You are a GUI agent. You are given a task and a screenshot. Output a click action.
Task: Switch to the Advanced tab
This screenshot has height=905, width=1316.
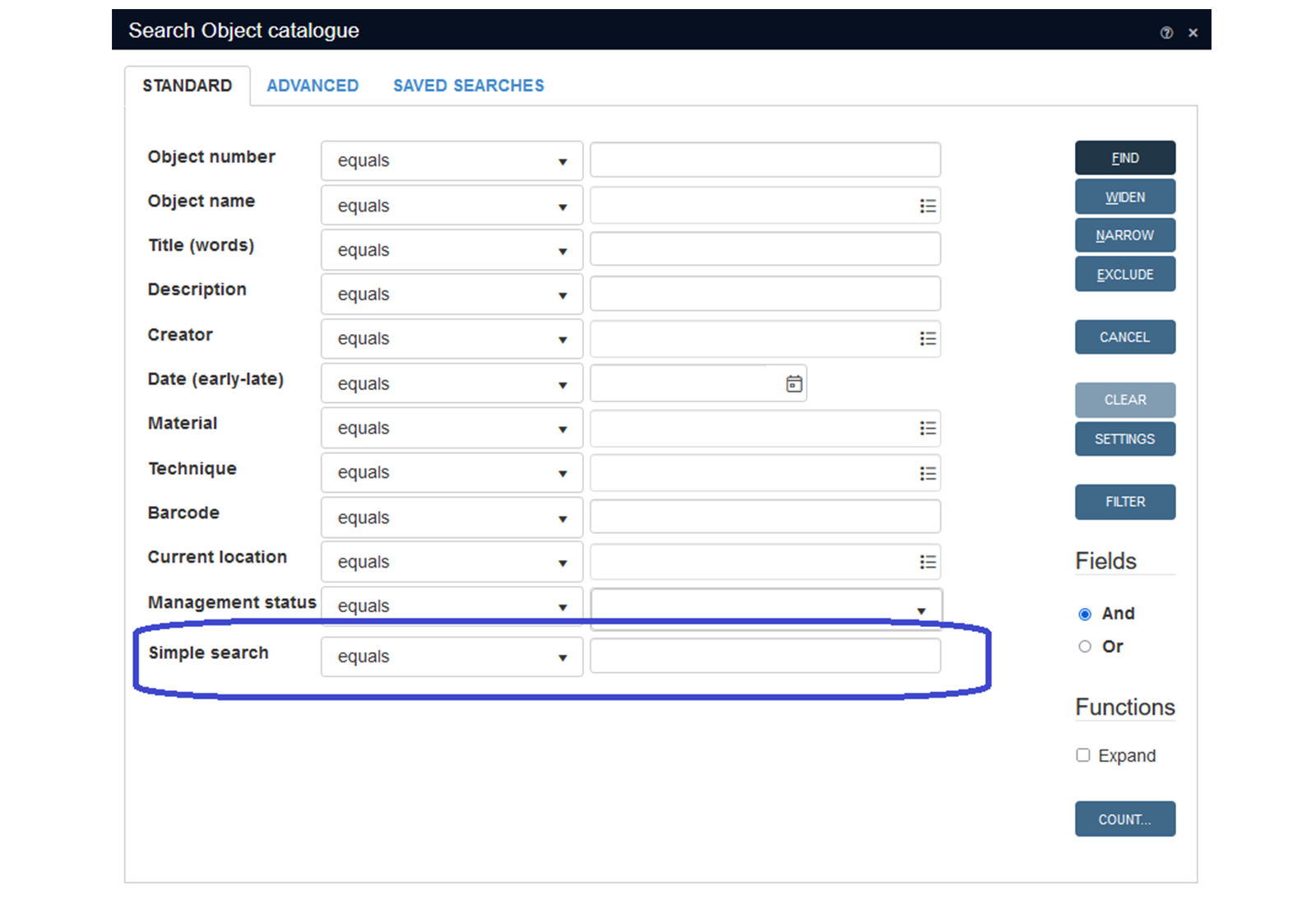tap(313, 86)
